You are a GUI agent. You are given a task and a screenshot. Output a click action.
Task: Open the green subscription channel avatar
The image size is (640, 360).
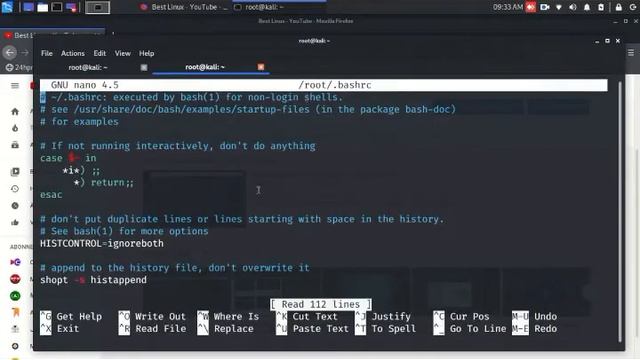click(15, 296)
